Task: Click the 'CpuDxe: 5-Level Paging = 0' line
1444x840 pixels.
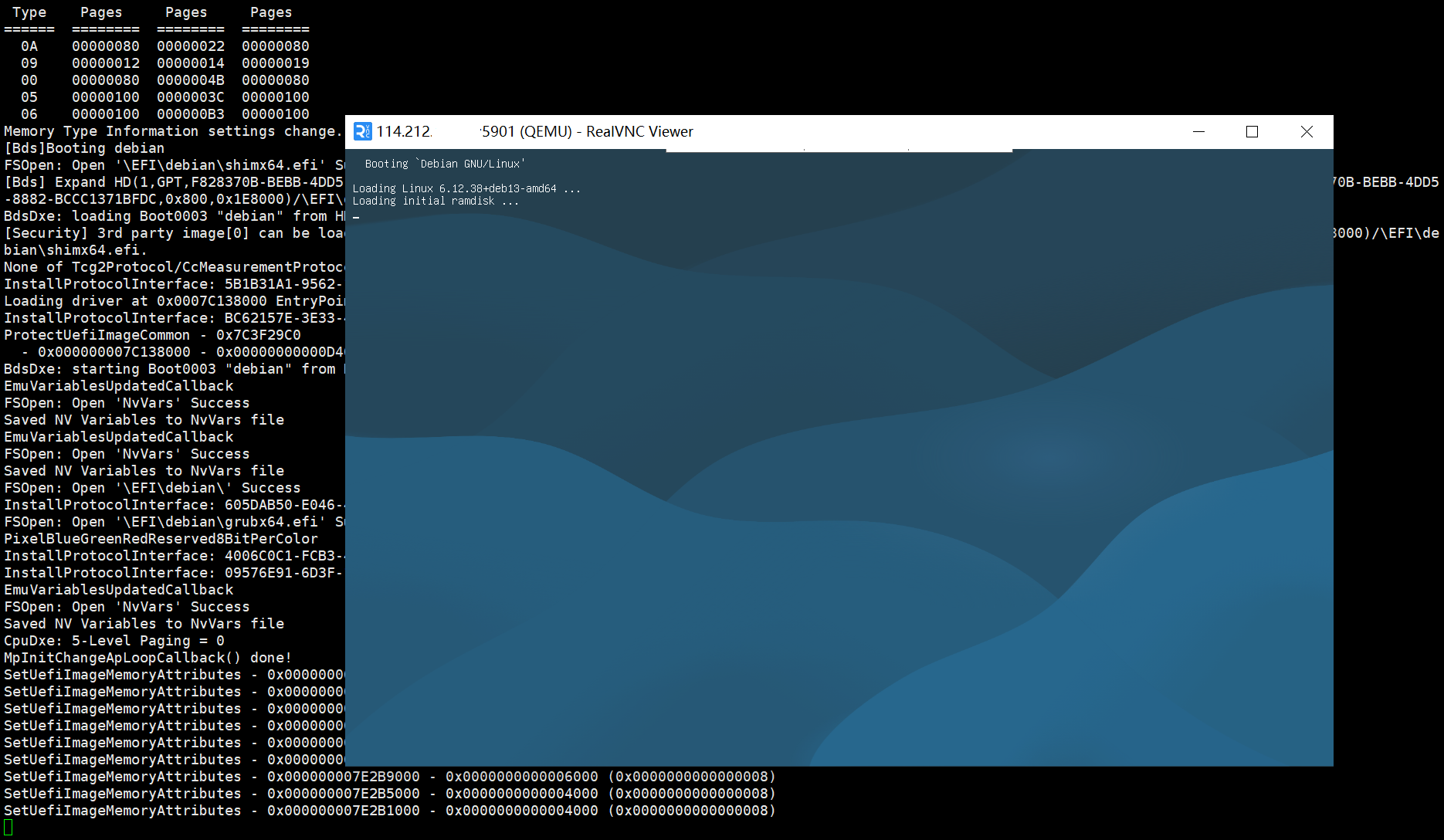Action: coord(113,640)
